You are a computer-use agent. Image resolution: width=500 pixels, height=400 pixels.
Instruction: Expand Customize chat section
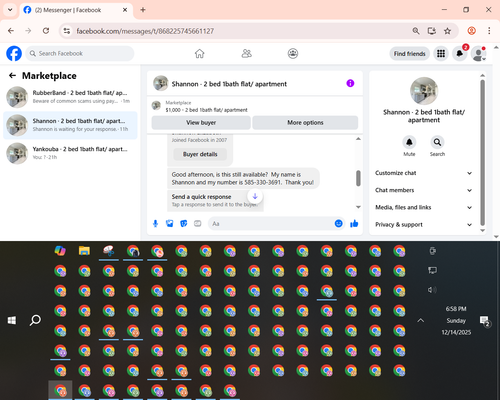(423, 173)
